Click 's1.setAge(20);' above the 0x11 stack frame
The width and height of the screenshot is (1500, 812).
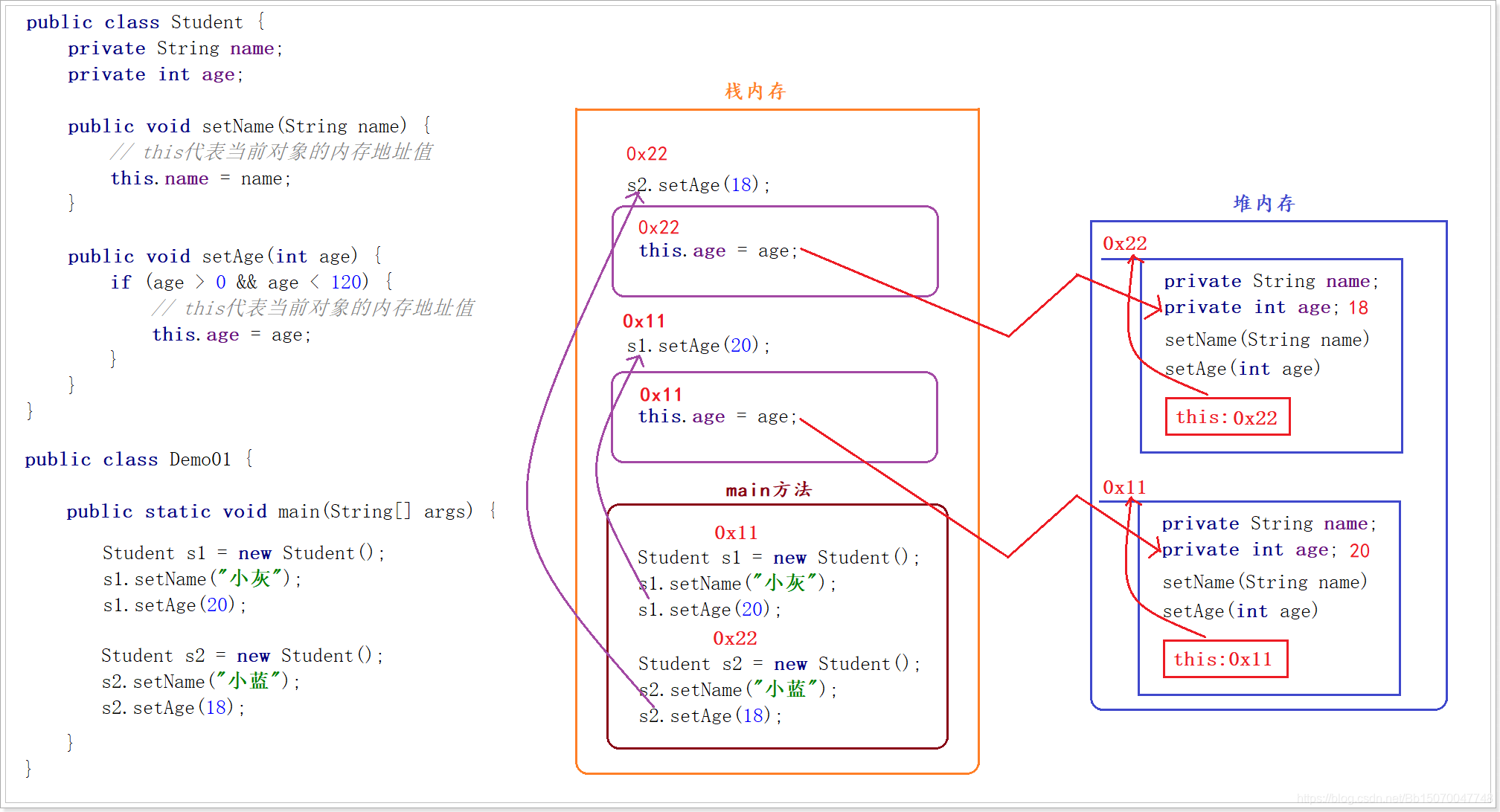pos(698,346)
